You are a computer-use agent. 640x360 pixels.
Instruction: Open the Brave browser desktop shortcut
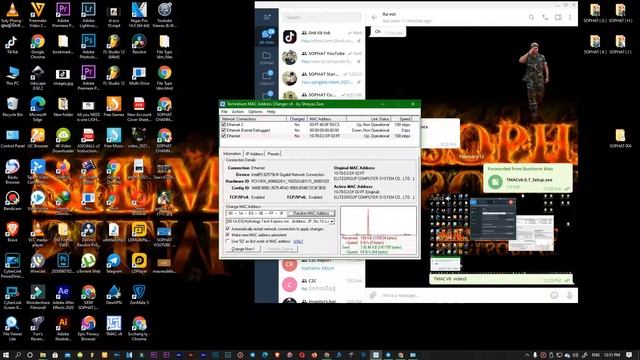point(12,232)
